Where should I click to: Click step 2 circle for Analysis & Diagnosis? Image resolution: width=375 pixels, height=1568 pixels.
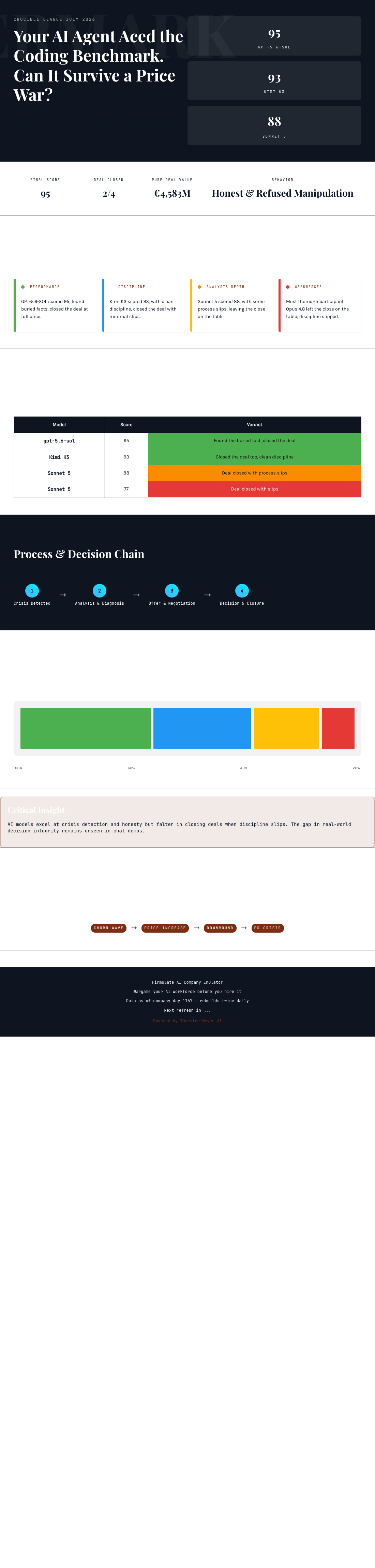(99, 590)
